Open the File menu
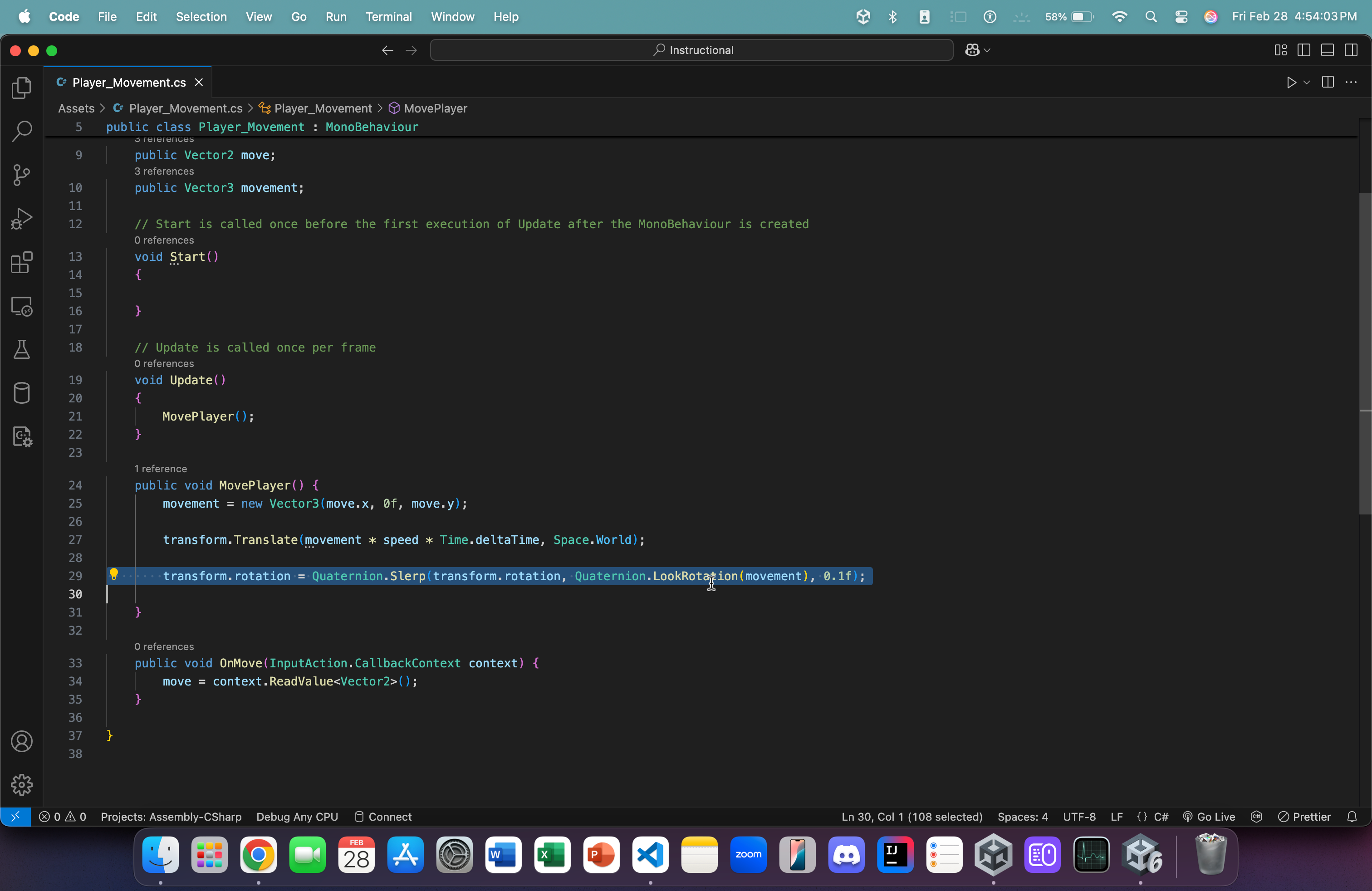Viewport: 1372px width, 891px height. [x=107, y=17]
